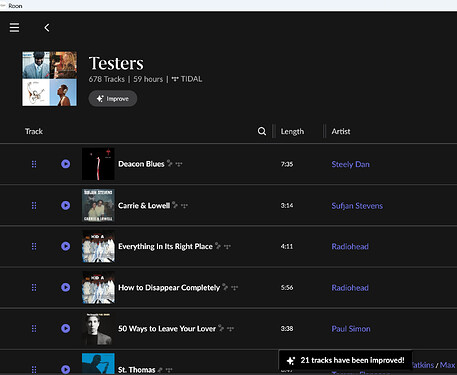Open the Paul Simon artist link
The width and height of the screenshot is (457, 375).
pos(351,329)
